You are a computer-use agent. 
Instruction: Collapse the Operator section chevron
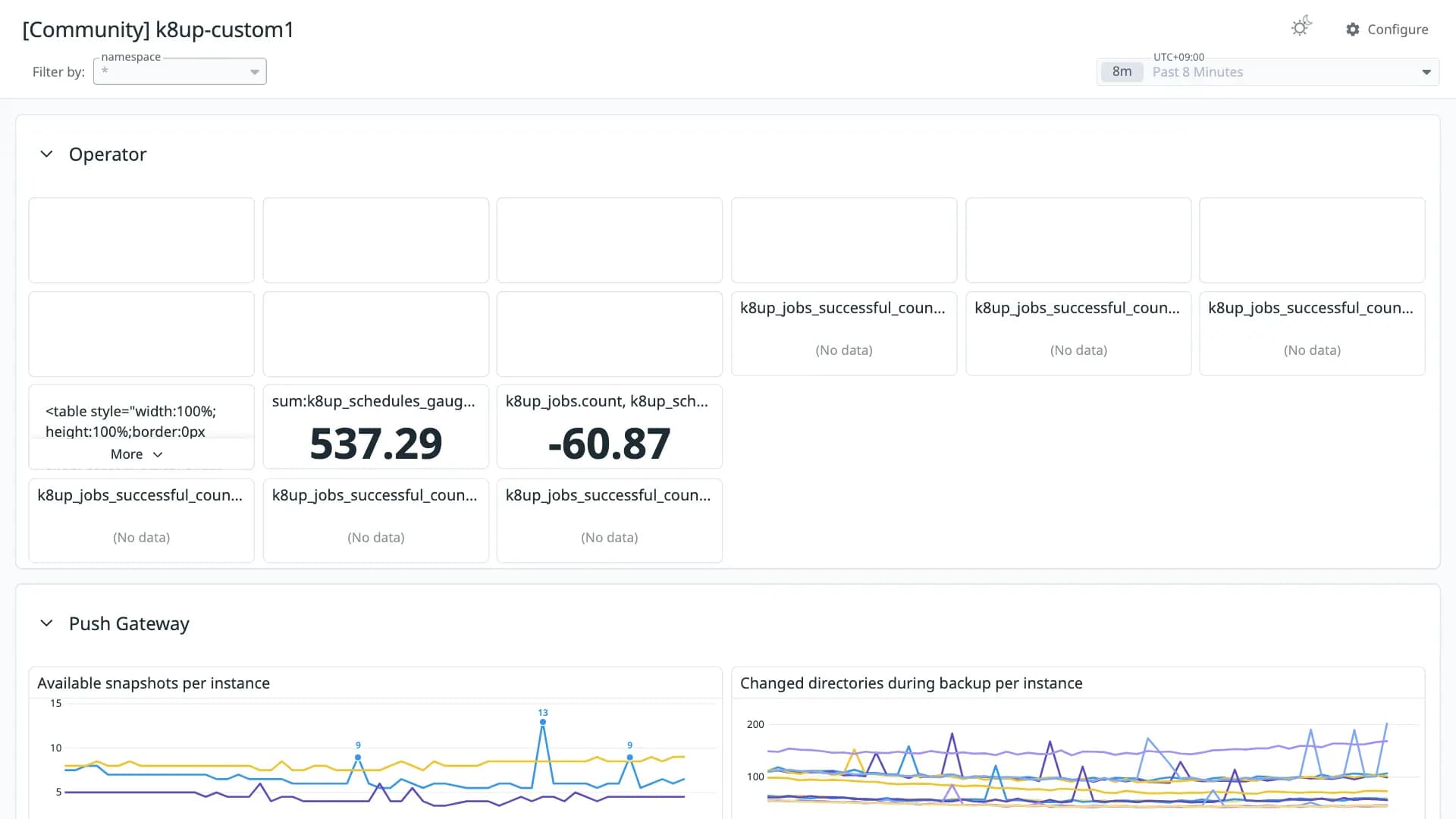(46, 154)
